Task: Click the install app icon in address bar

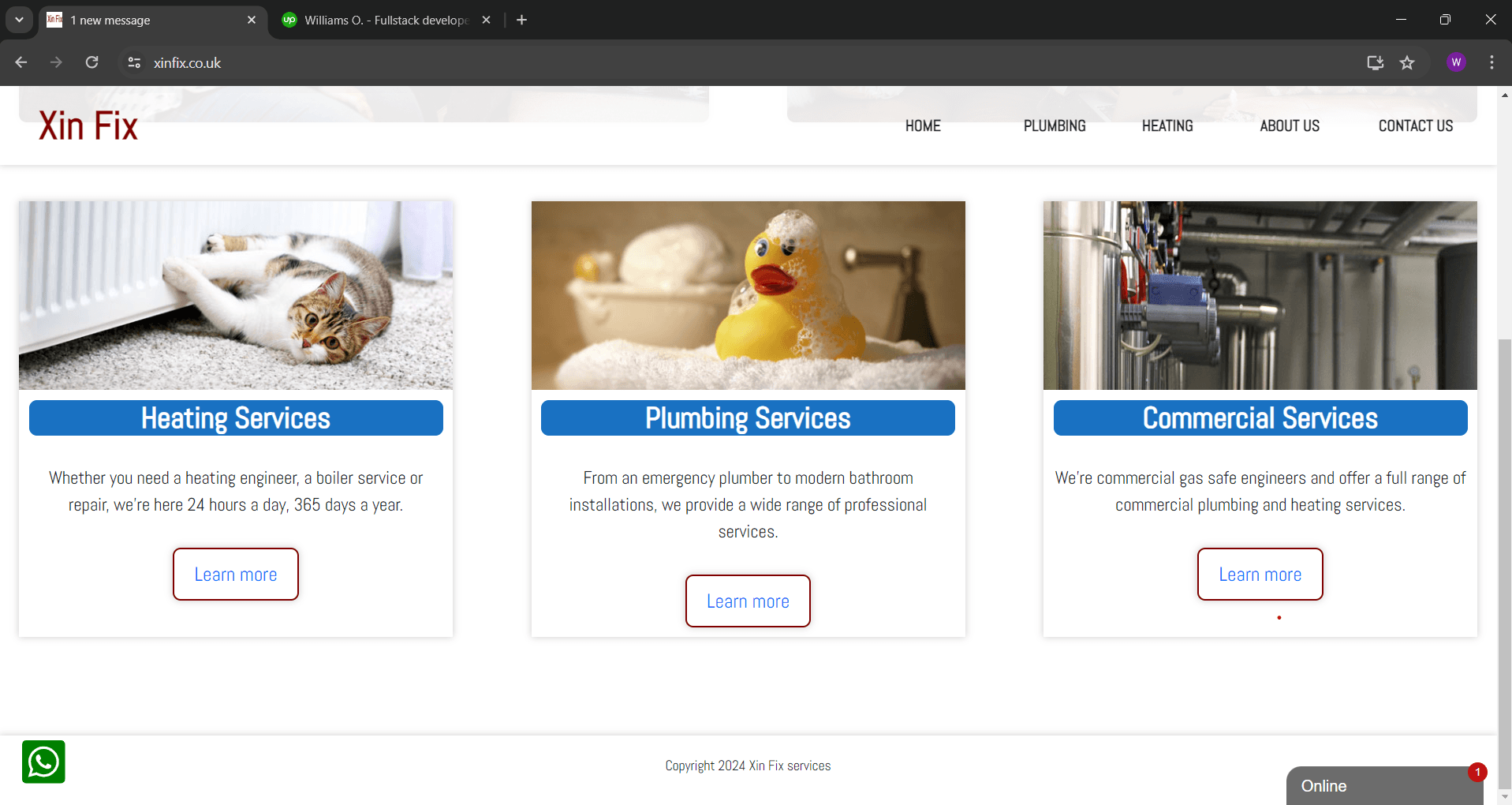Action: [1375, 62]
